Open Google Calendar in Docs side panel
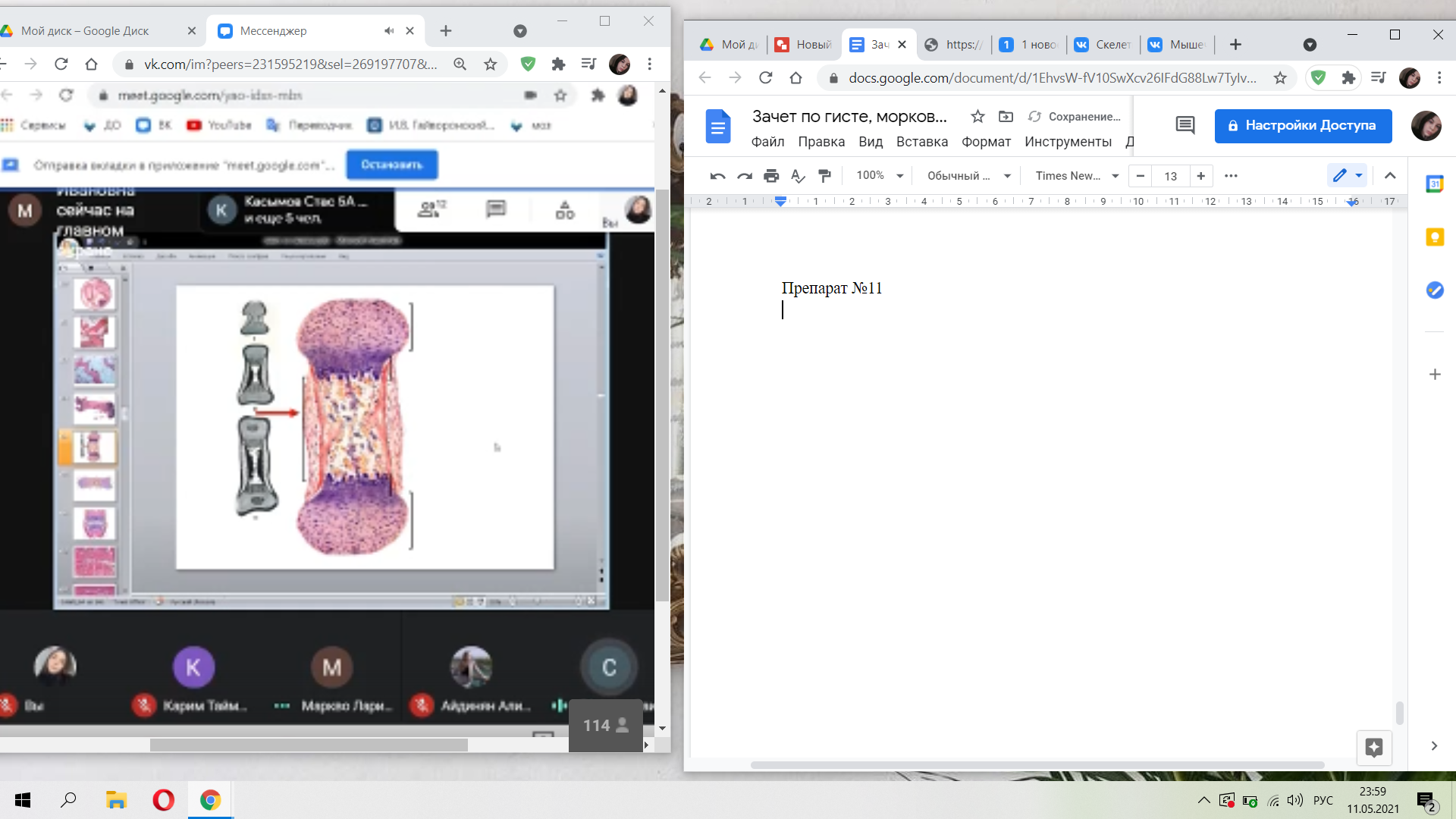Screen dimensions: 1456x819 [x=1435, y=184]
